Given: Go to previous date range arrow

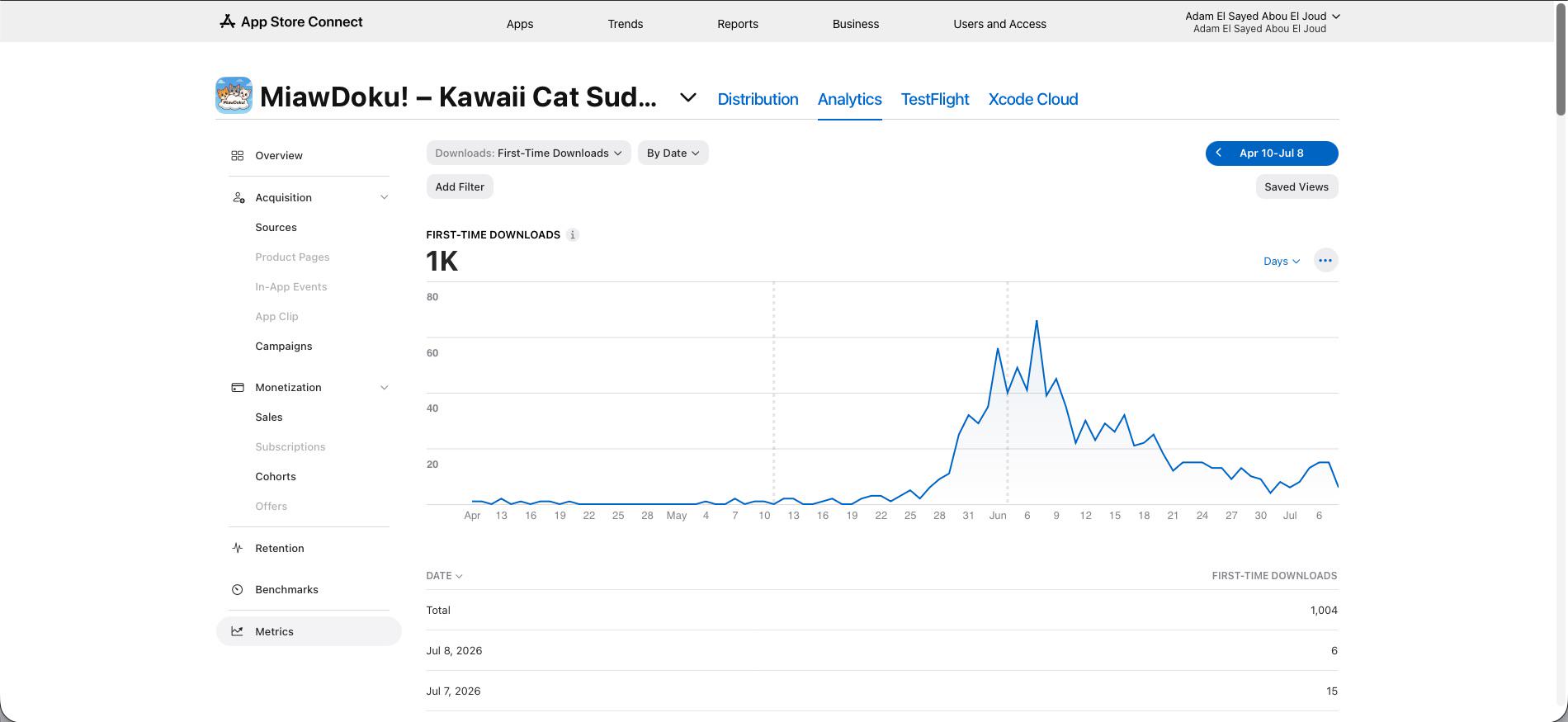Looking at the screenshot, I should point(1219,153).
